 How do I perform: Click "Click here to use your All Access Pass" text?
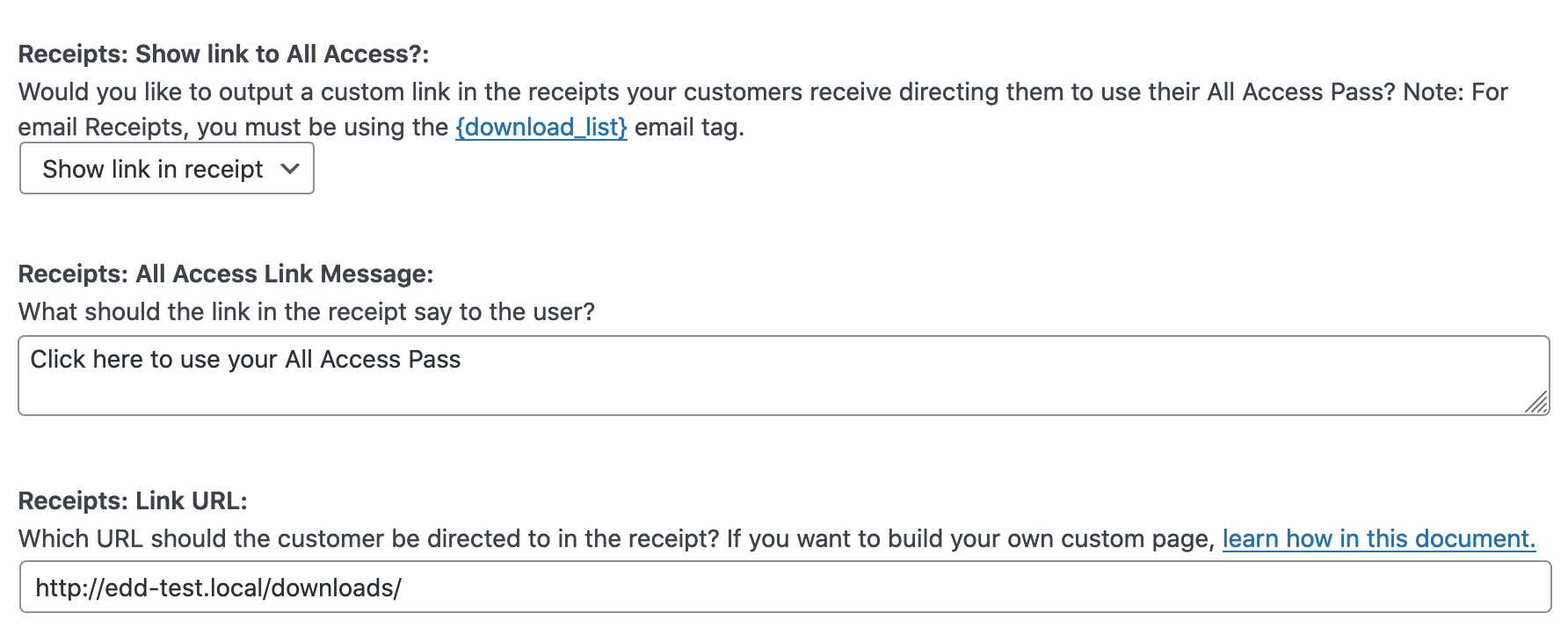(245, 360)
